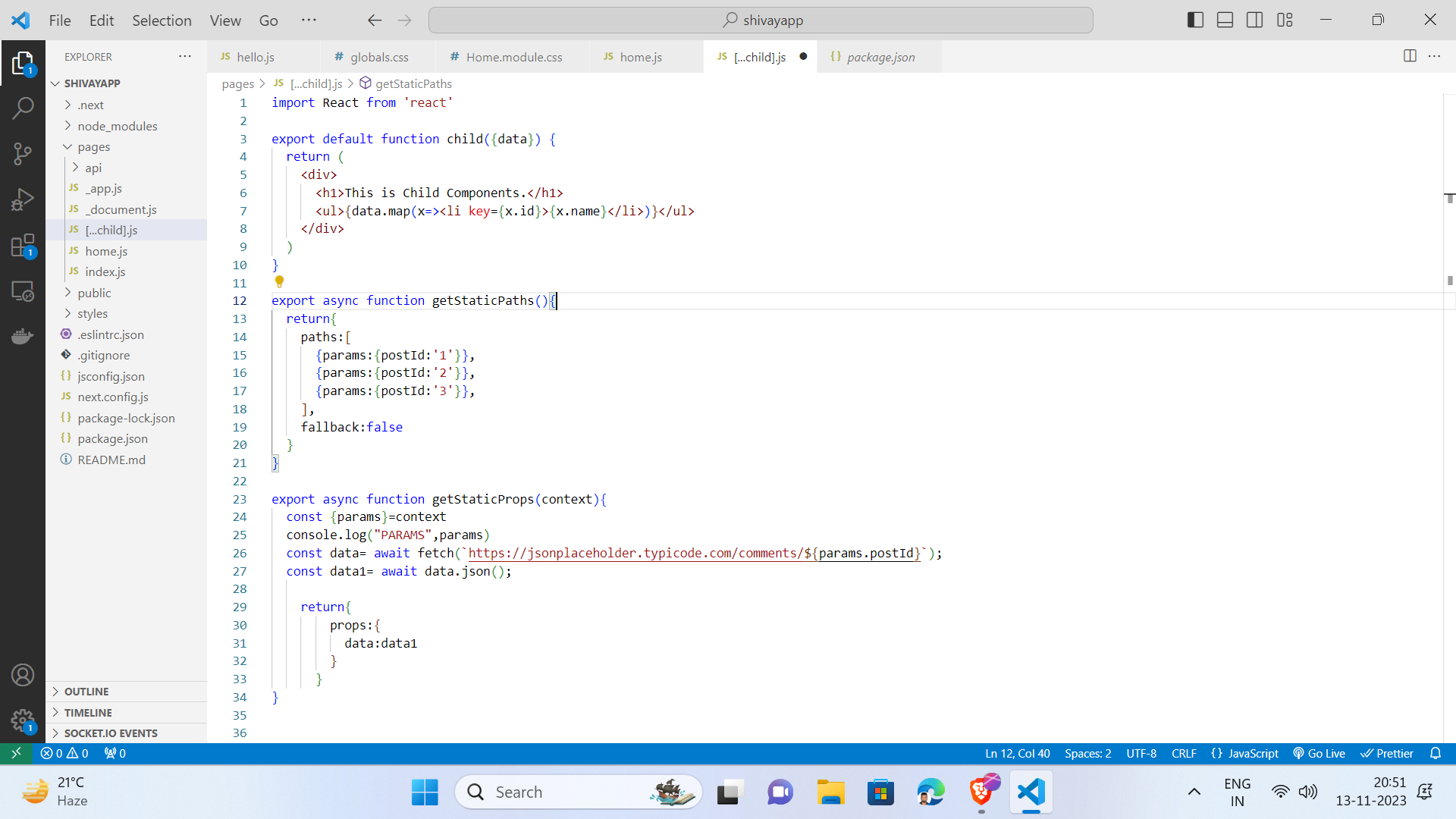The image size is (1456, 819).
Task: Click the split editor icon
Action: click(1411, 56)
